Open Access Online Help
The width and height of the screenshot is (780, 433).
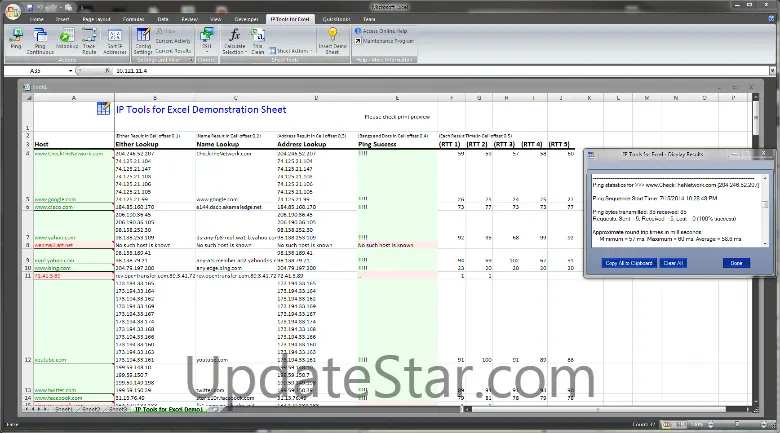tap(381, 31)
